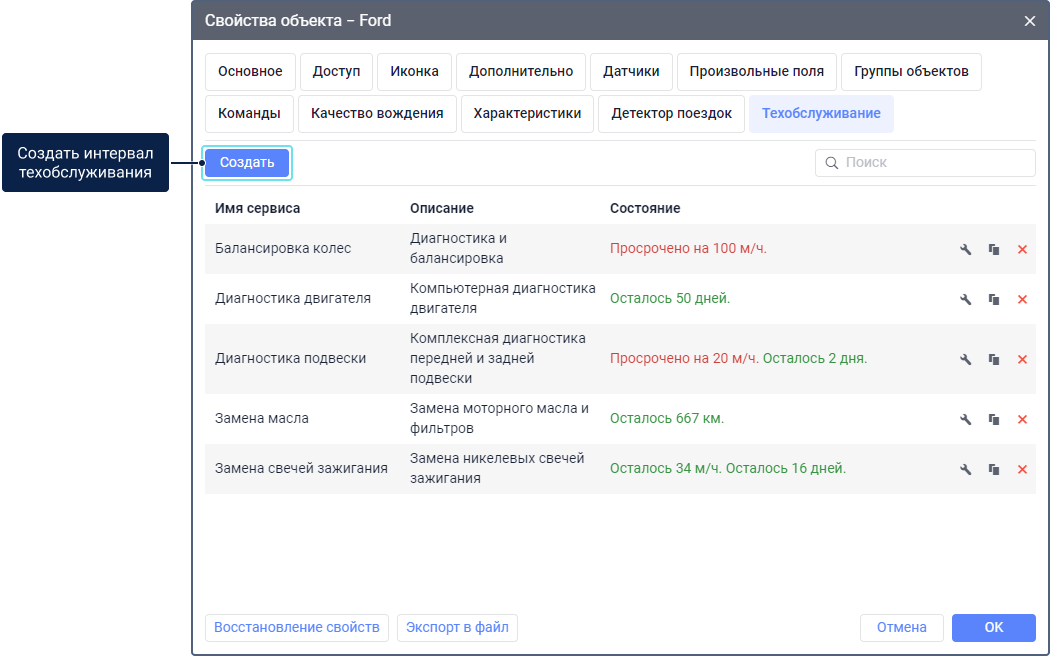Edit the Диагностика подвески service interval
1050x656 pixels.
click(966, 359)
